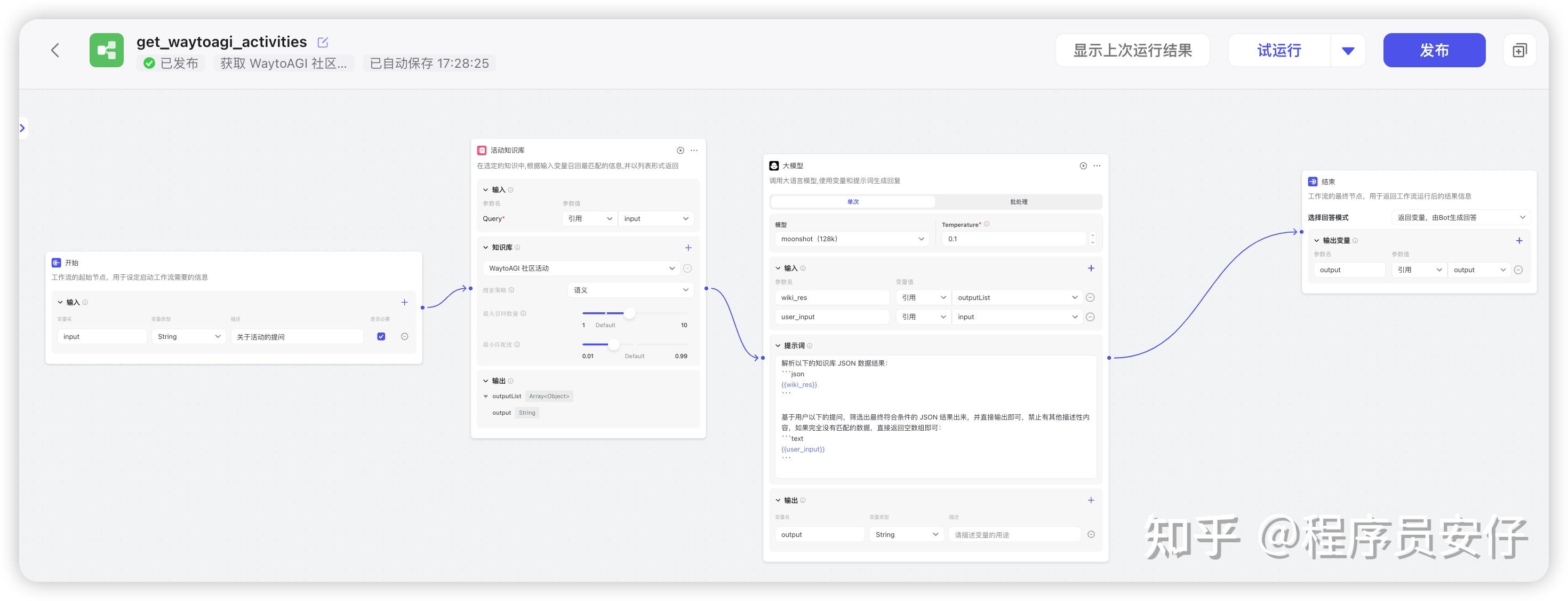Open 语义 search strategy dropdown
1568x601 pixels.
coord(630,290)
